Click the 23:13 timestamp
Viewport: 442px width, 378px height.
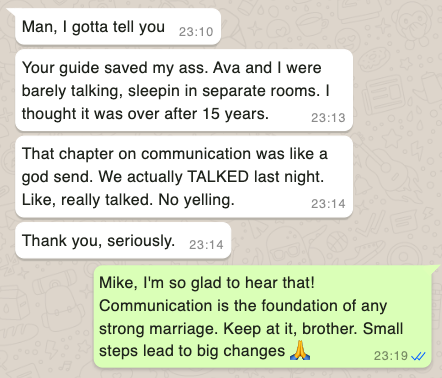click(x=328, y=118)
